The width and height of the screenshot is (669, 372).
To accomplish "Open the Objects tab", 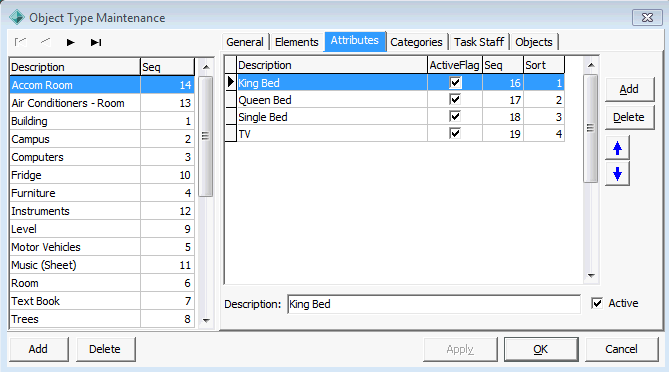I will [x=534, y=42].
